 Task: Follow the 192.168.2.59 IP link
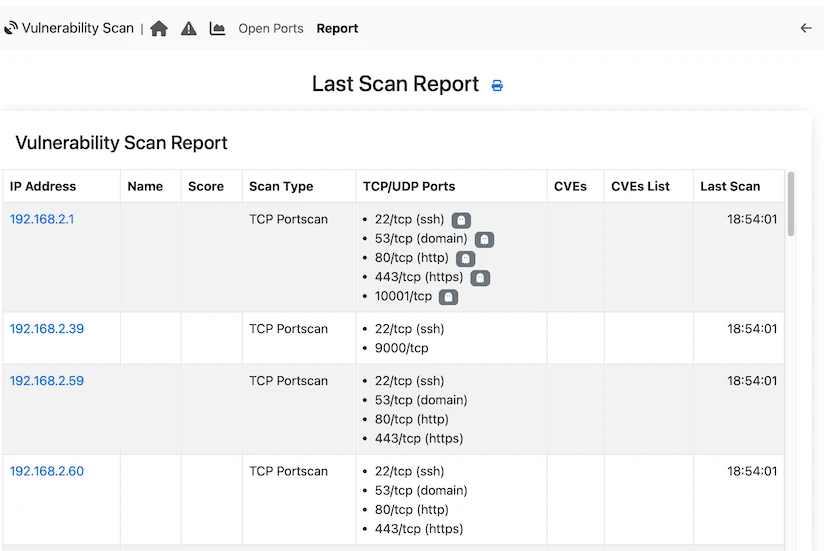click(47, 380)
